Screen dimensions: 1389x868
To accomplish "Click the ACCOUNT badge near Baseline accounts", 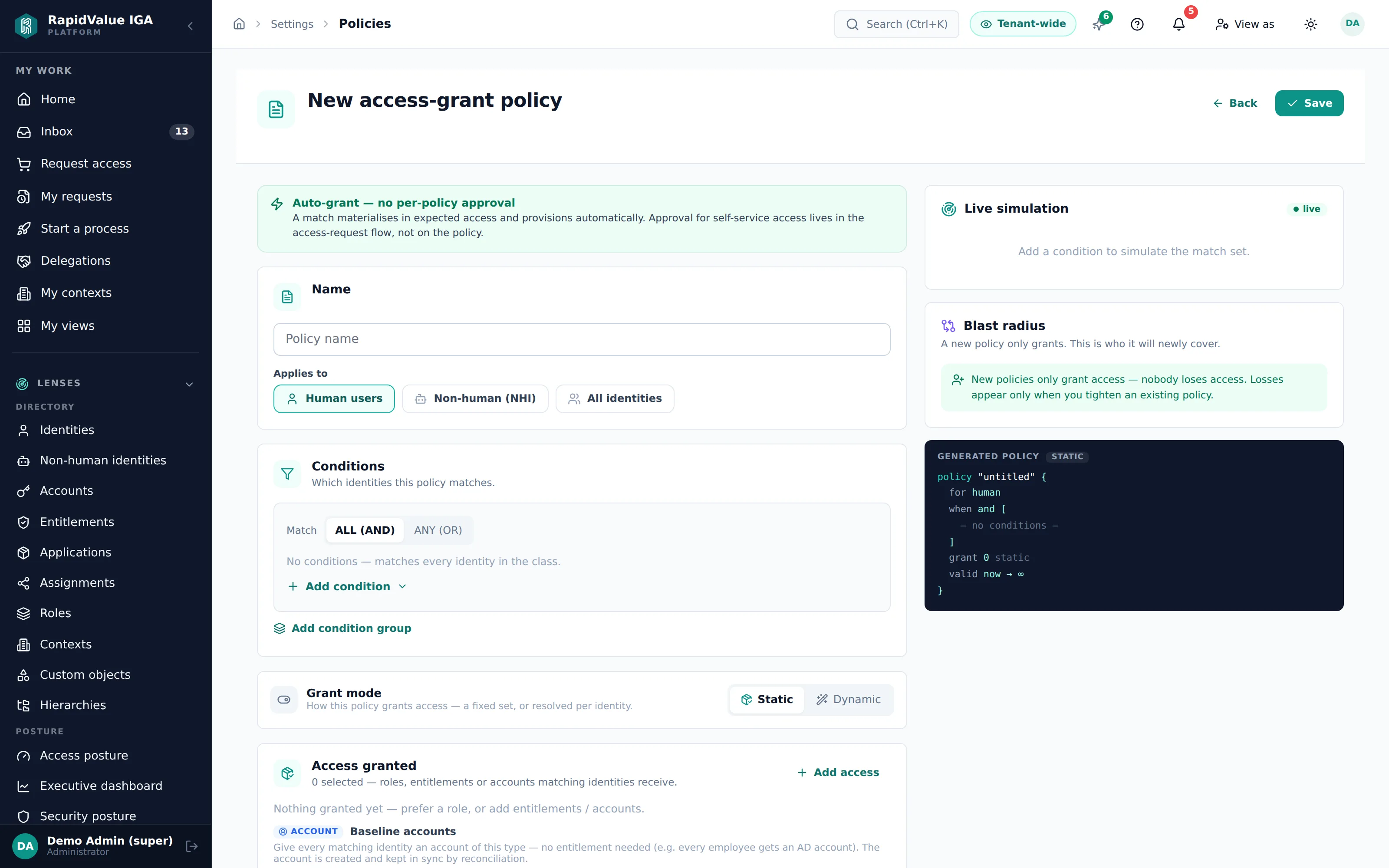I will [x=308, y=831].
